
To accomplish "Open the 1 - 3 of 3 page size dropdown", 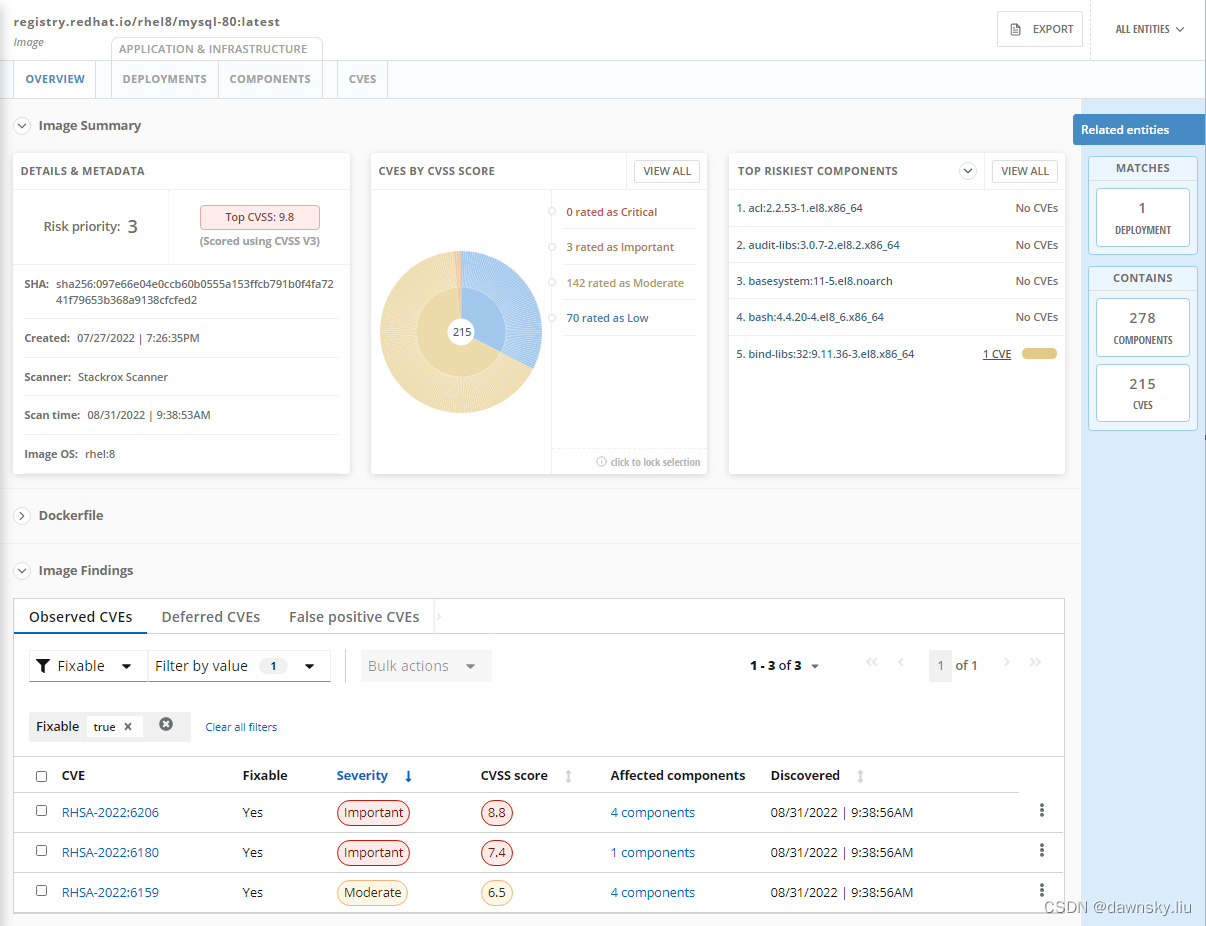I will (785, 666).
